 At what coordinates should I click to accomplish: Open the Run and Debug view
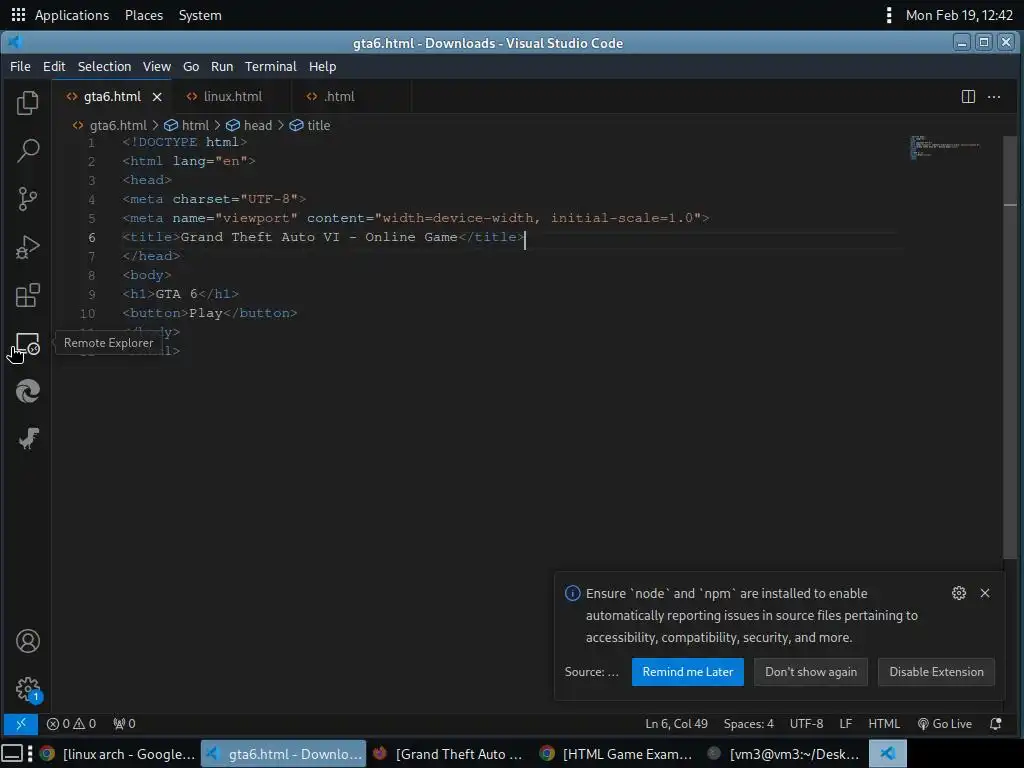click(27, 247)
